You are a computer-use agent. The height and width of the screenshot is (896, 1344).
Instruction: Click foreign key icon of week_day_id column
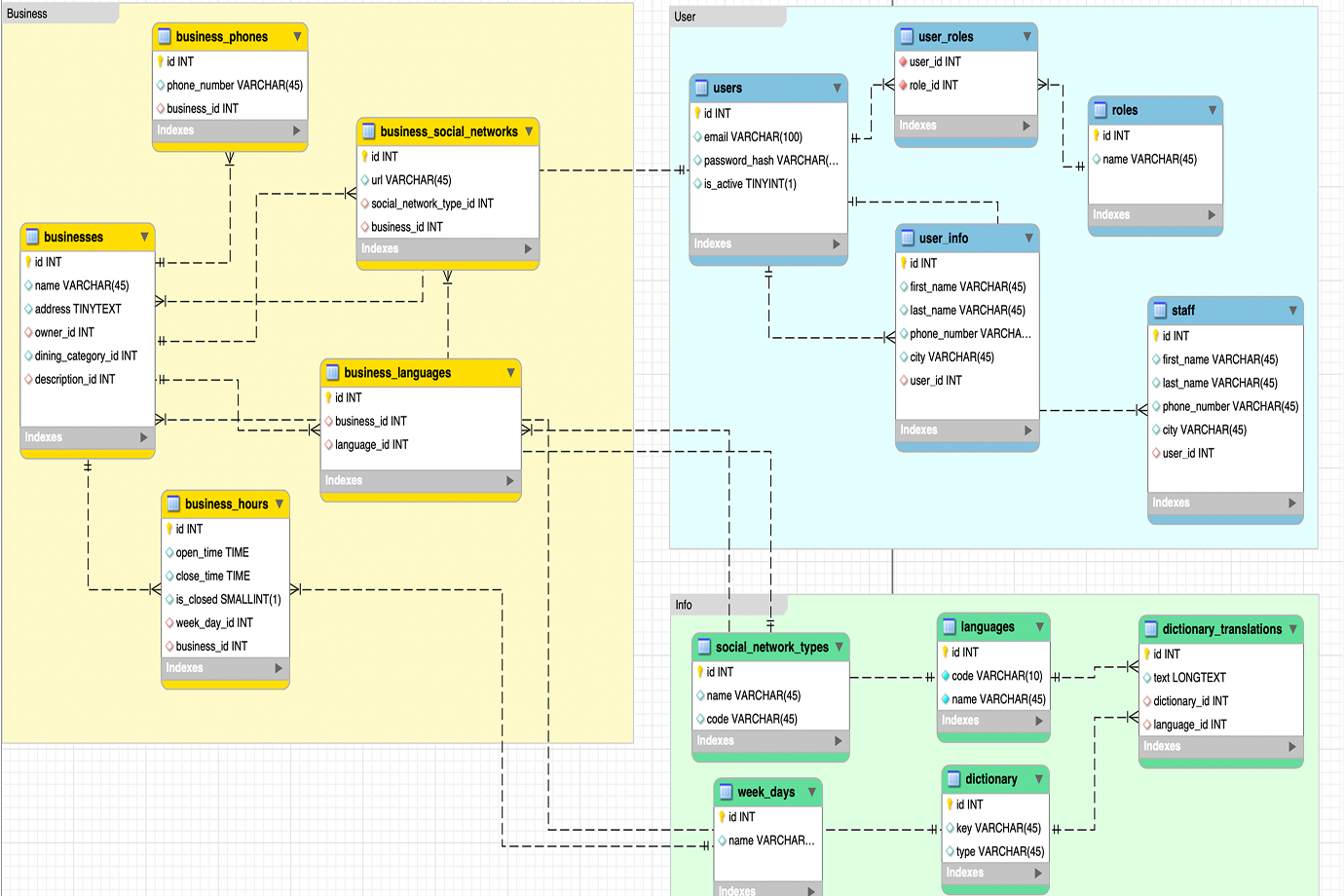tap(169, 622)
